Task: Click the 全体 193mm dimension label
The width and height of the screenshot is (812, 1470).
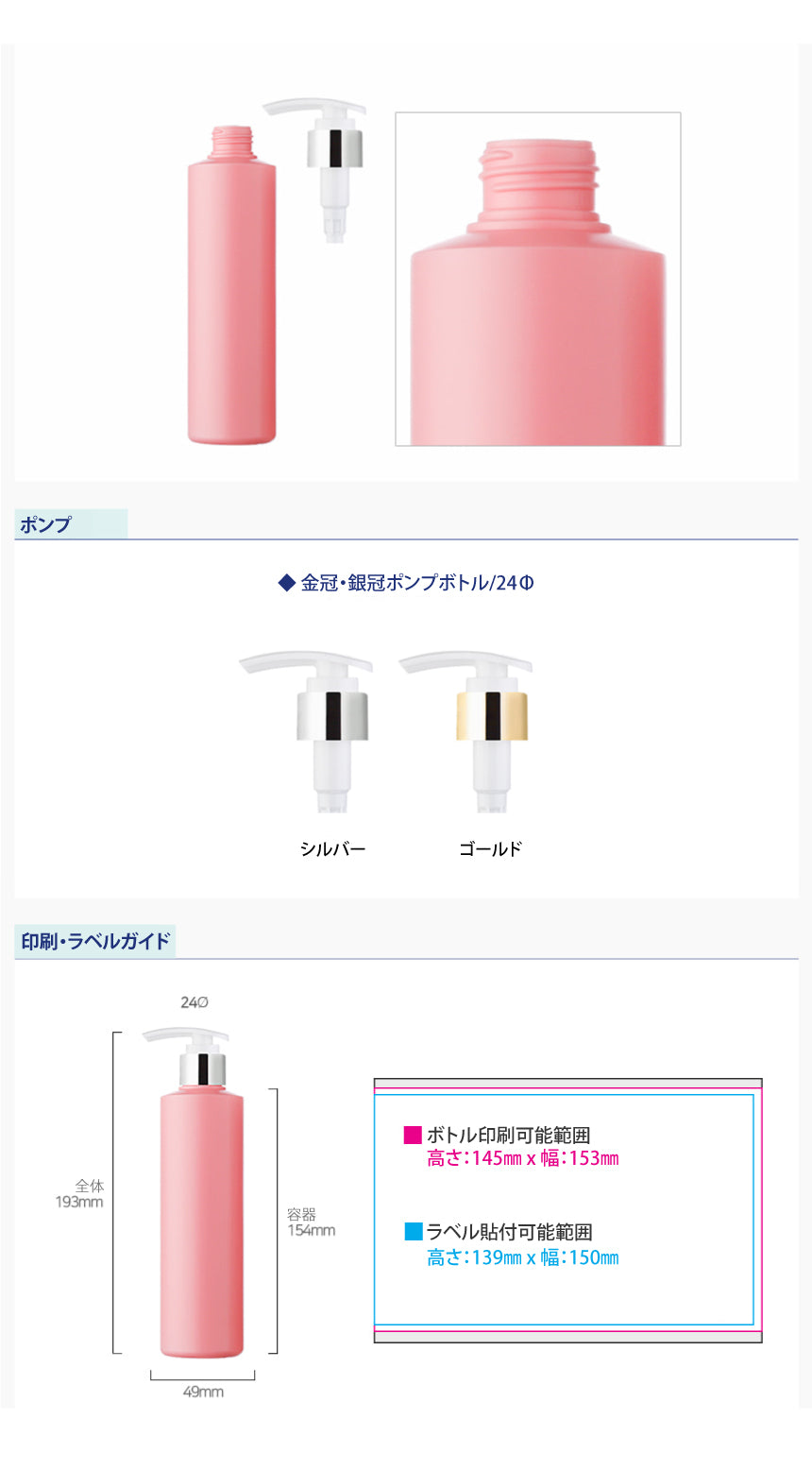Action: pos(80,1193)
